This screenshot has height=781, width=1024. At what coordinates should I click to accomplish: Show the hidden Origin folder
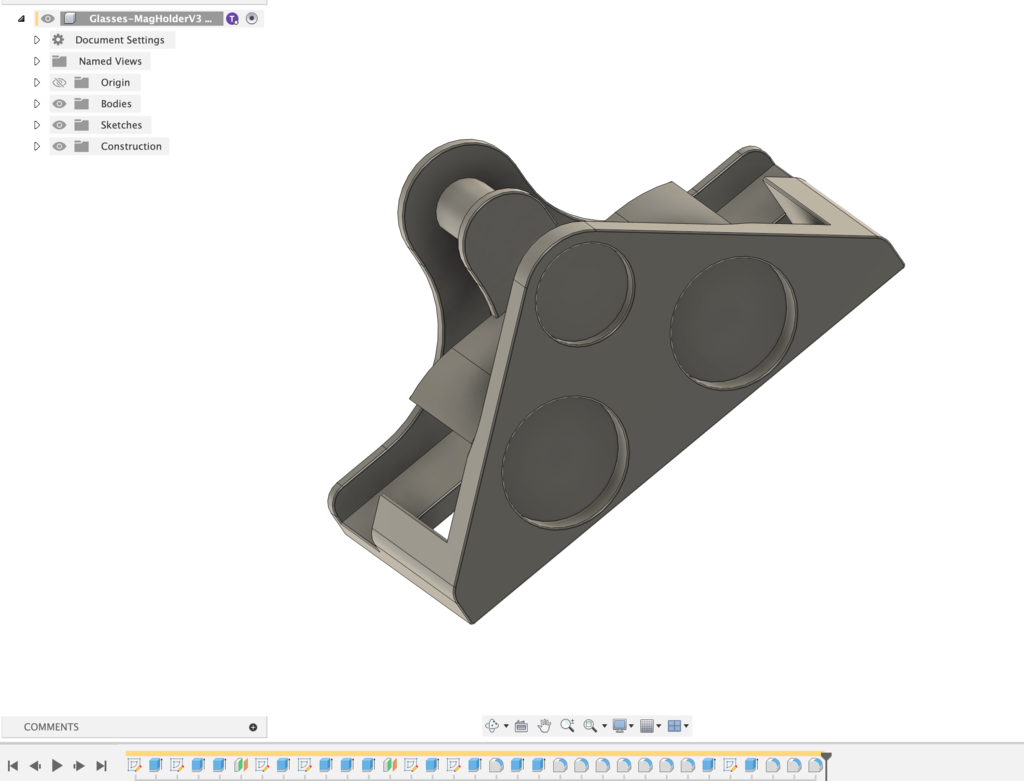tap(59, 83)
